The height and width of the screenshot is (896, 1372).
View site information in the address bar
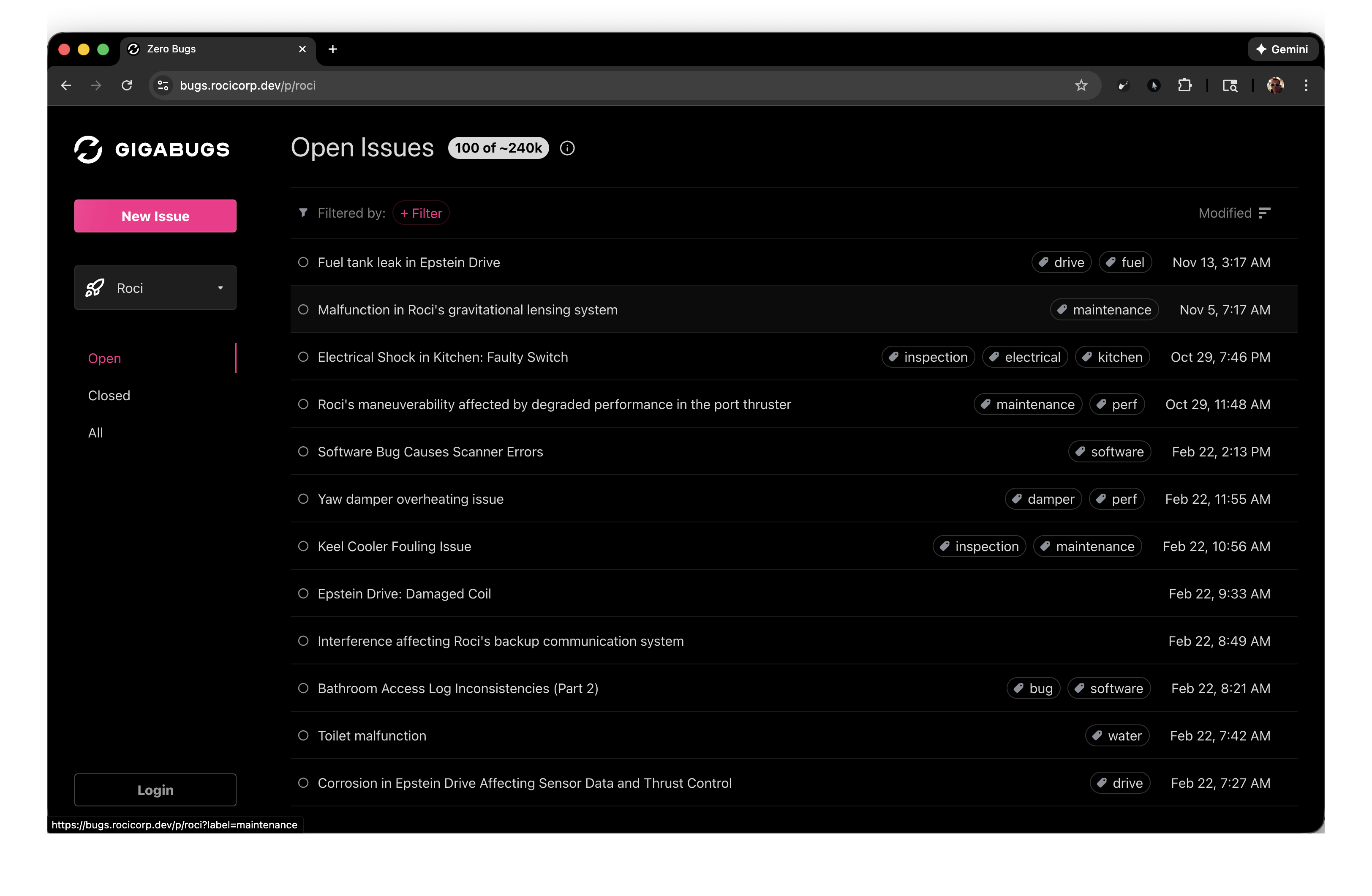pos(163,85)
